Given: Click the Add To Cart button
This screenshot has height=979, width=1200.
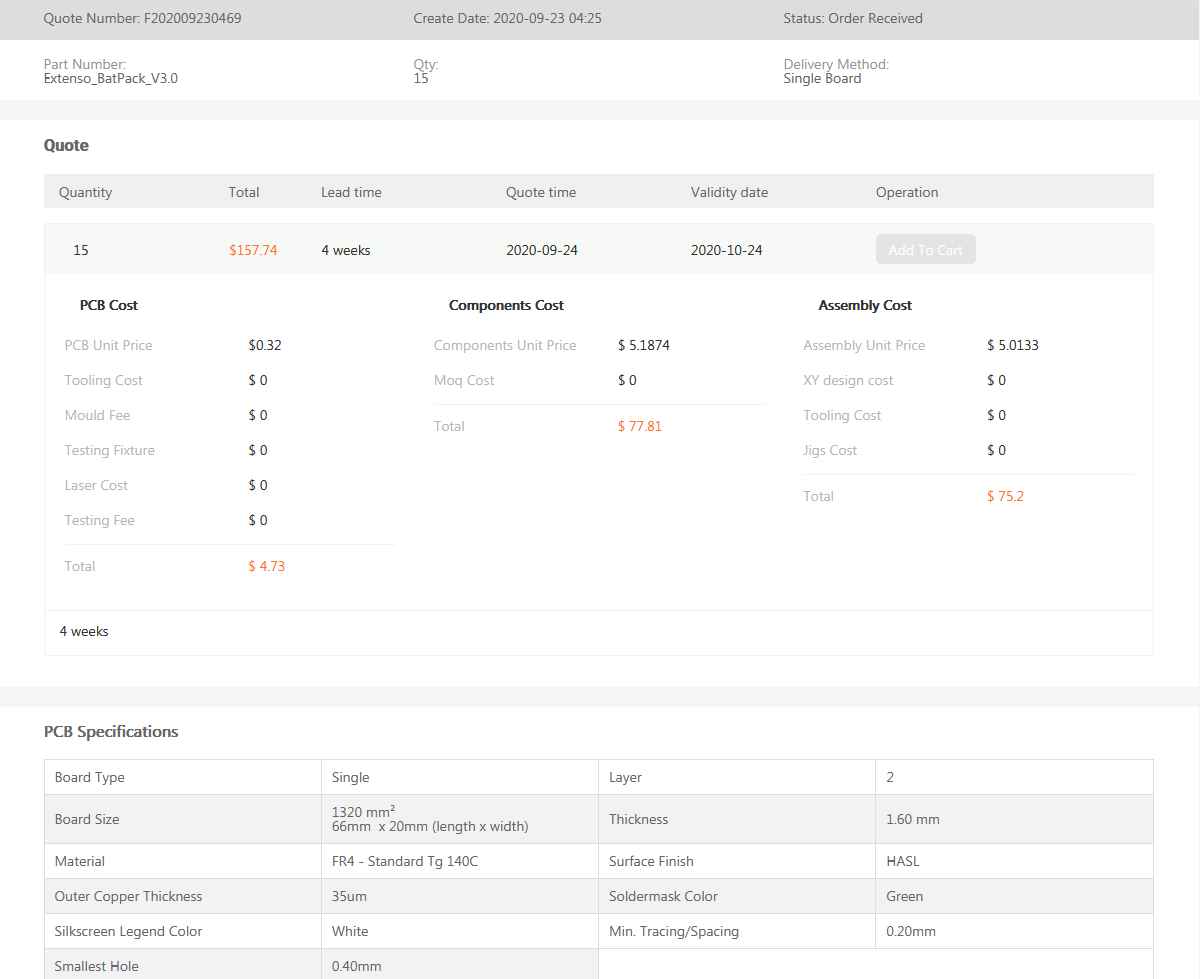Looking at the screenshot, I should [925, 250].
